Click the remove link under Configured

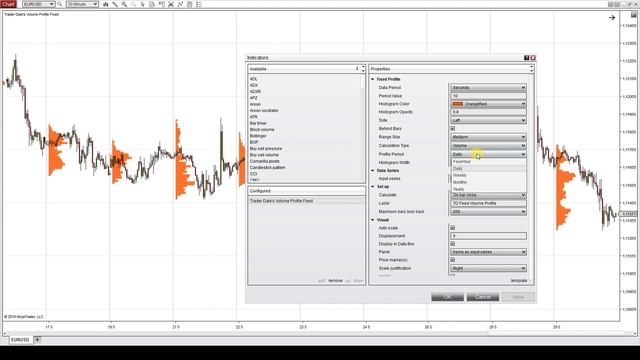pyautogui.click(x=336, y=281)
